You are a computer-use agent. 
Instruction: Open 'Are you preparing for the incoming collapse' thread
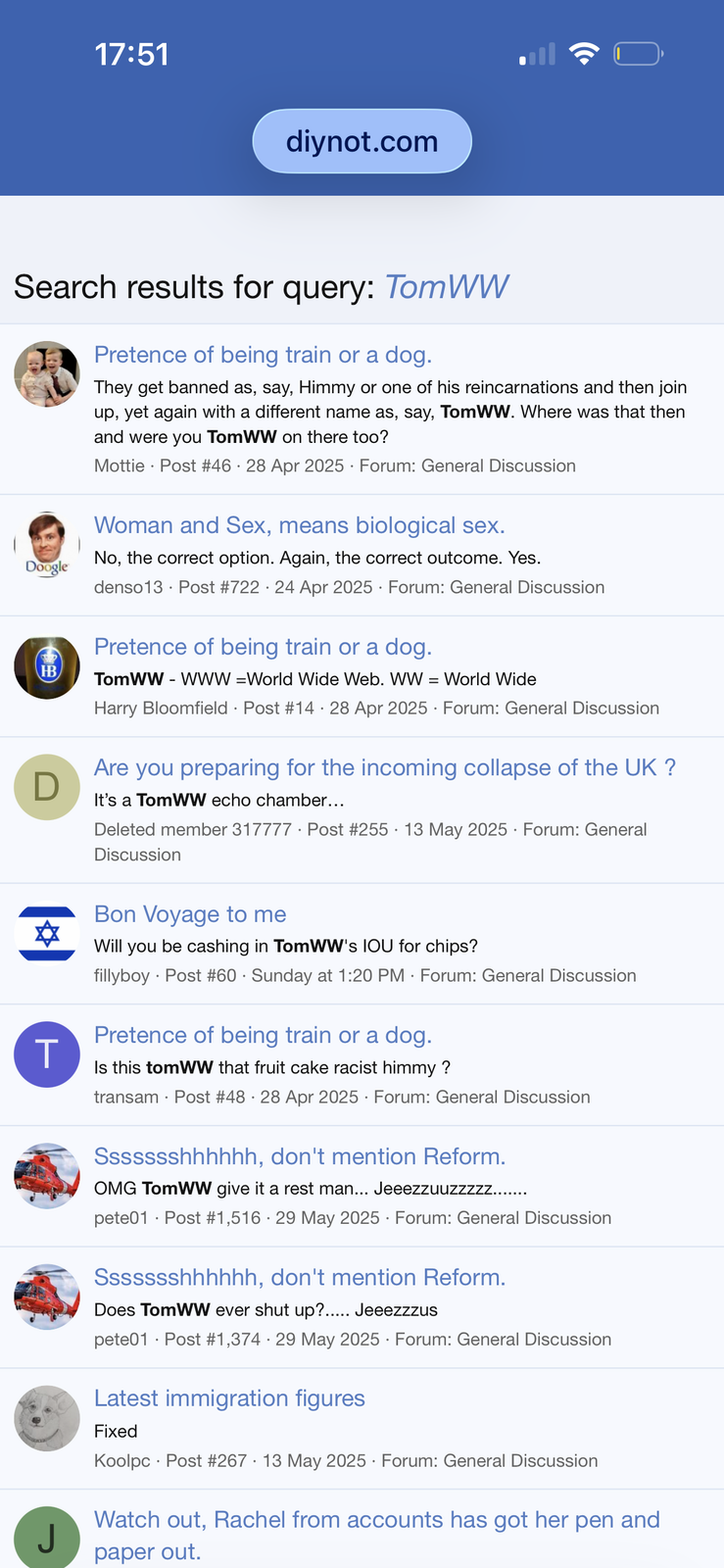(x=384, y=767)
